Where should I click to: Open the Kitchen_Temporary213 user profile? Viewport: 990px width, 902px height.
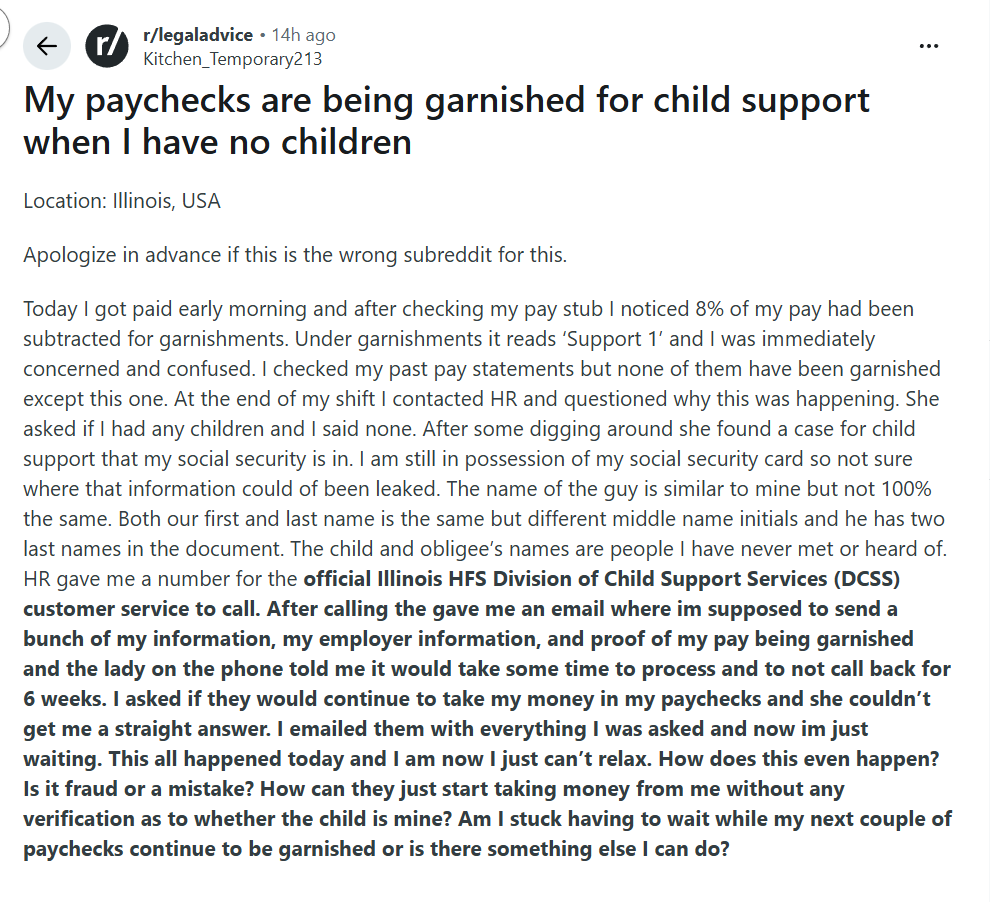pos(232,59)
